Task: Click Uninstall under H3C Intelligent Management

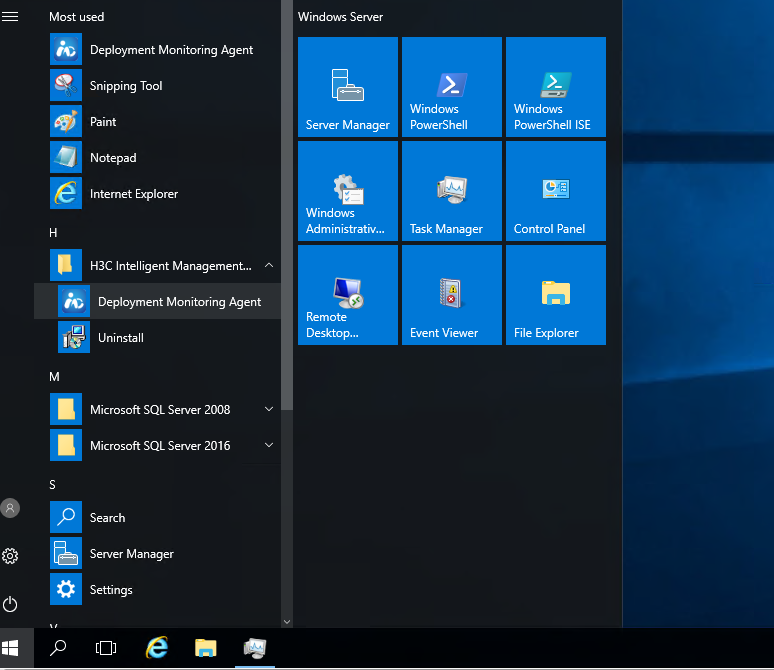Action: 157,337
